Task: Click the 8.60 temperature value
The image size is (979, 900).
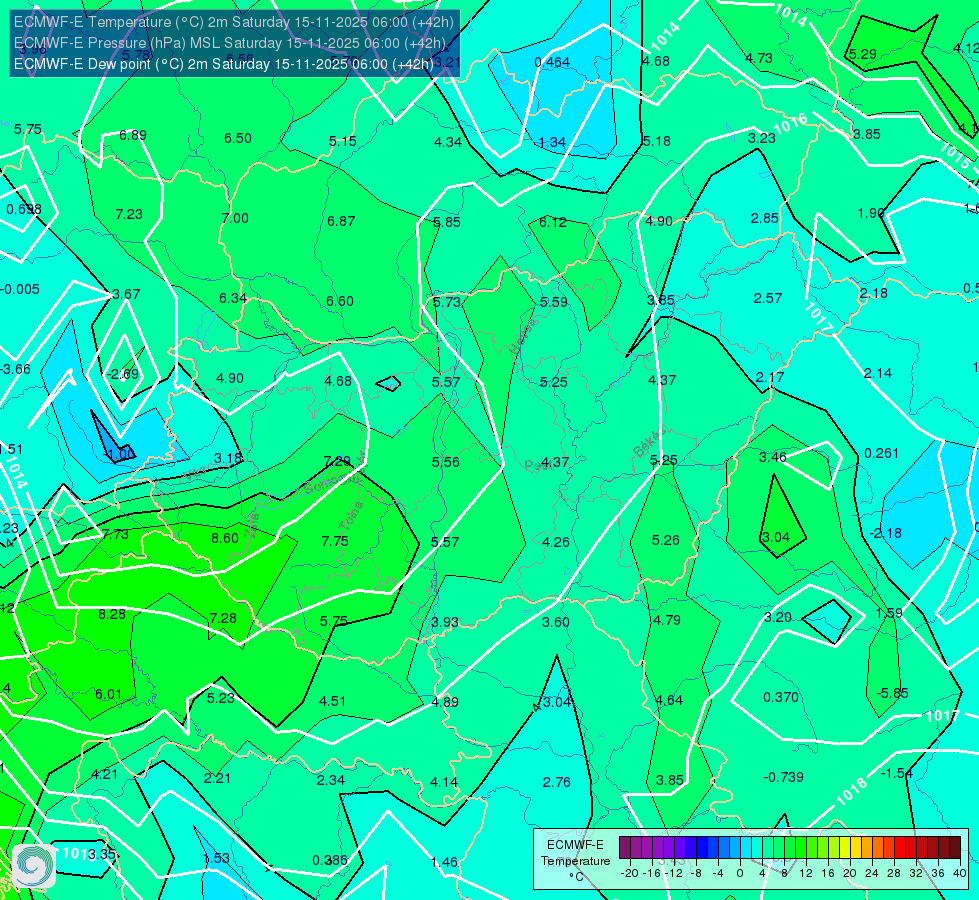Action: click(225, 538)
